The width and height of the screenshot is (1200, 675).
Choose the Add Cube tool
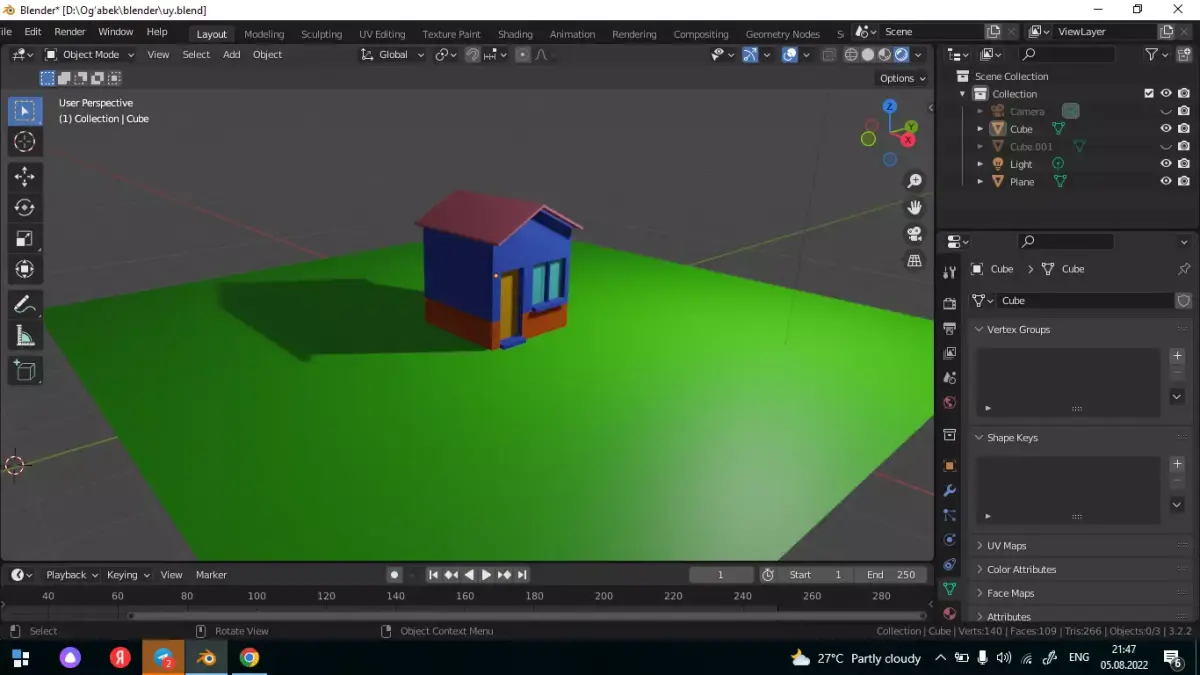[x=25, y=371]
